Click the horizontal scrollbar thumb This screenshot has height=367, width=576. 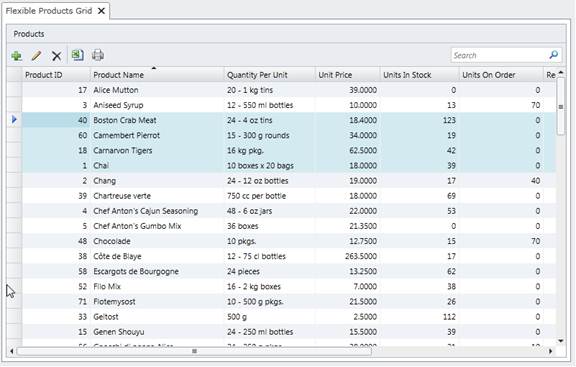point(194,351)
